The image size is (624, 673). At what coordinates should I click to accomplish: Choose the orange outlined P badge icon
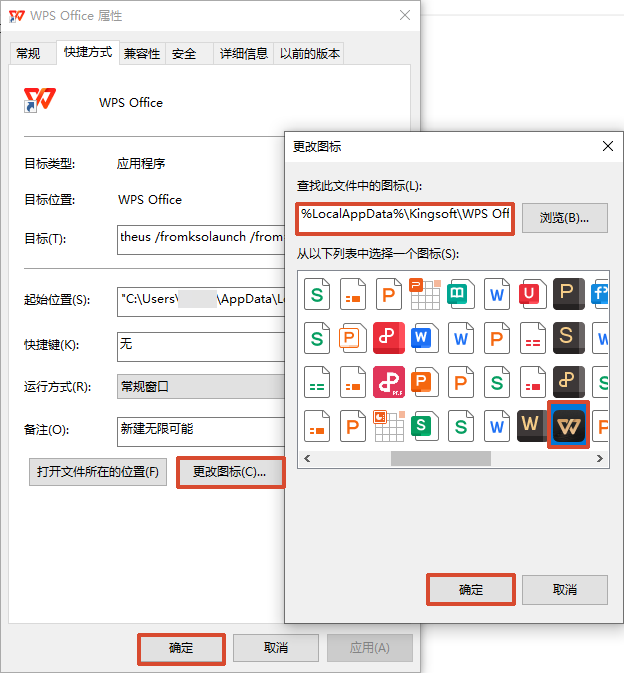pyautogui.click(x=352, y=337)
